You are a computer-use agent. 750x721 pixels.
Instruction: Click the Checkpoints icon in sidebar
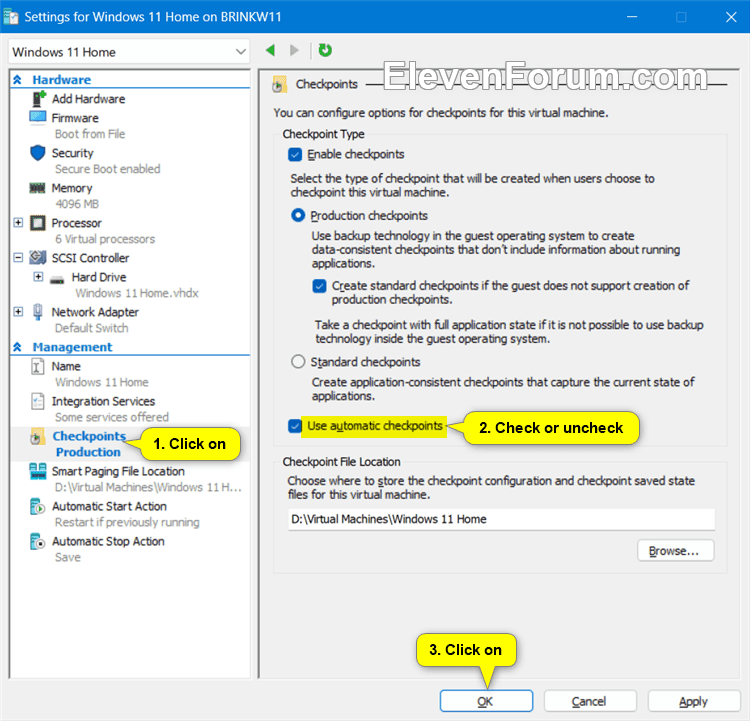pos(37,436)
